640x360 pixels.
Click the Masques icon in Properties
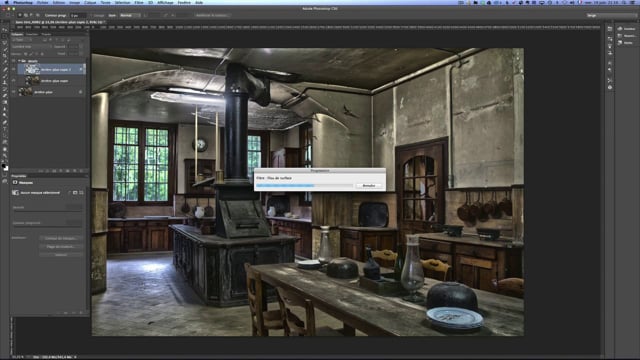15,182
